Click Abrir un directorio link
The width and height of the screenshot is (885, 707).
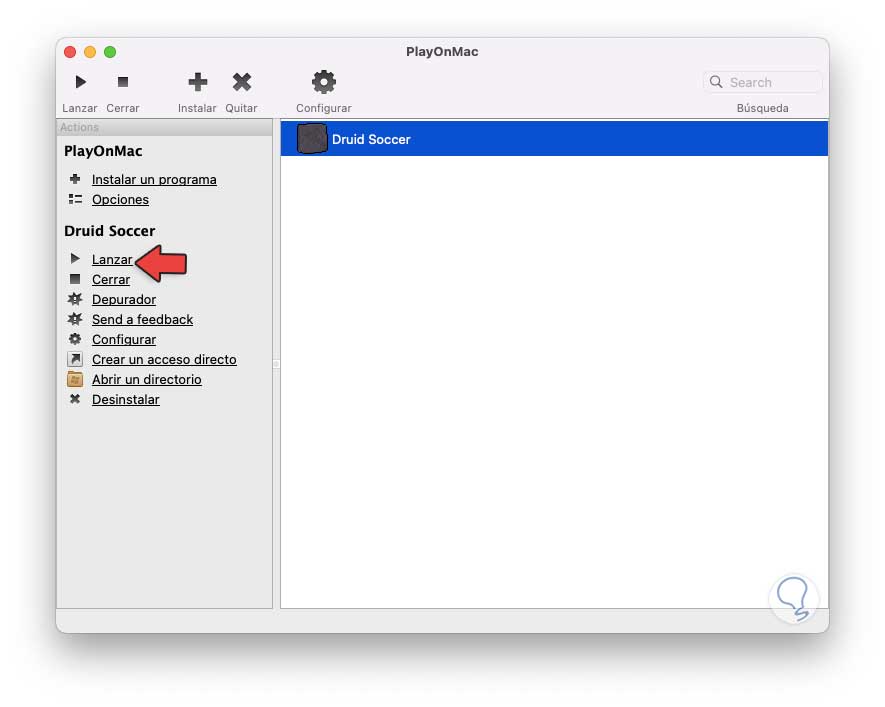click(x=147, y=379)
